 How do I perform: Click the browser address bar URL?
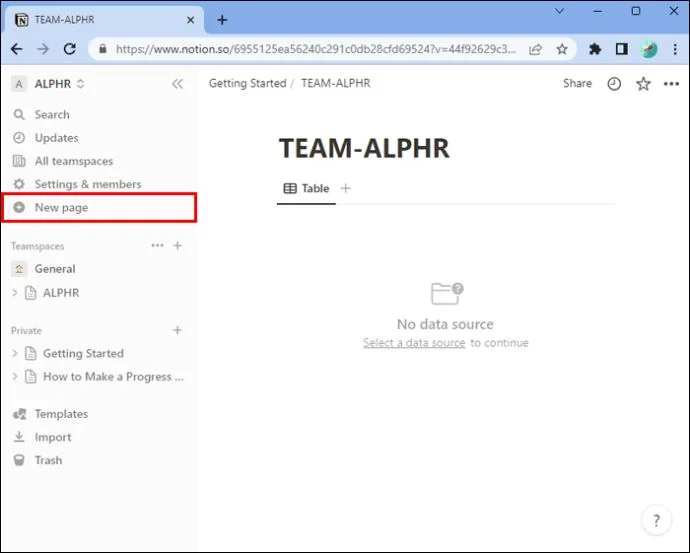point(316,49)
